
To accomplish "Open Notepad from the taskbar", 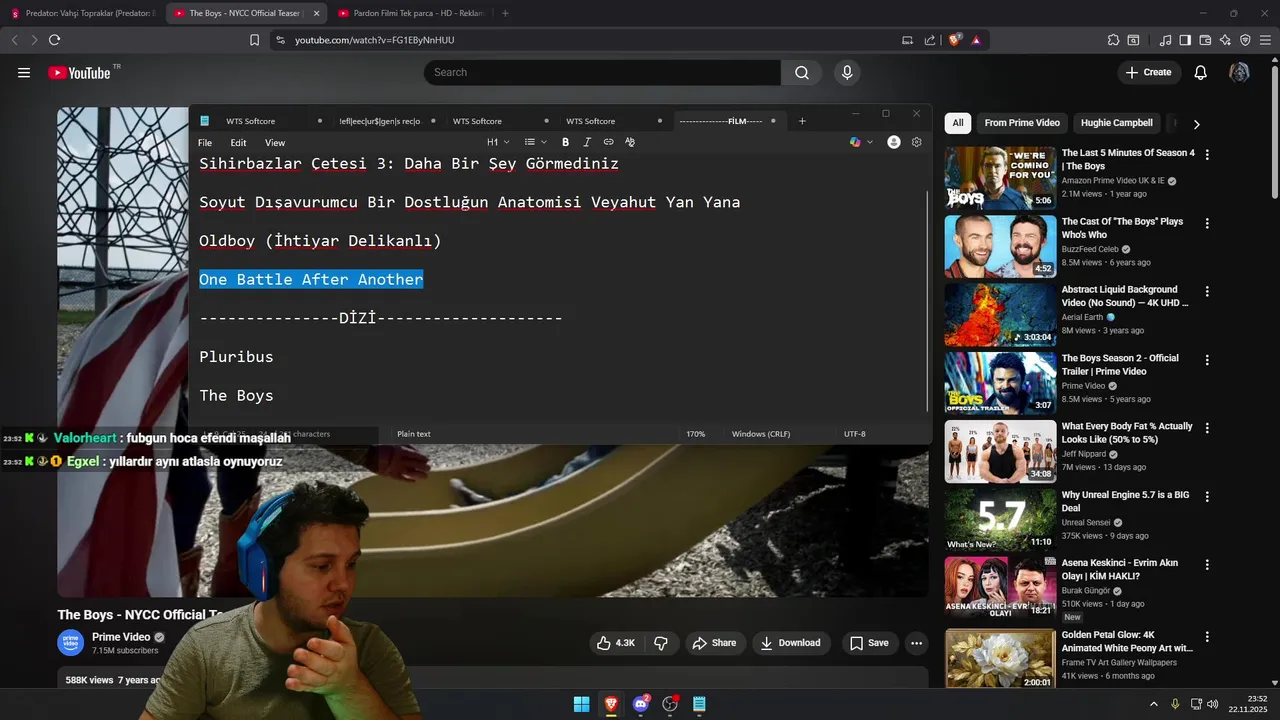I will [699, 704].
